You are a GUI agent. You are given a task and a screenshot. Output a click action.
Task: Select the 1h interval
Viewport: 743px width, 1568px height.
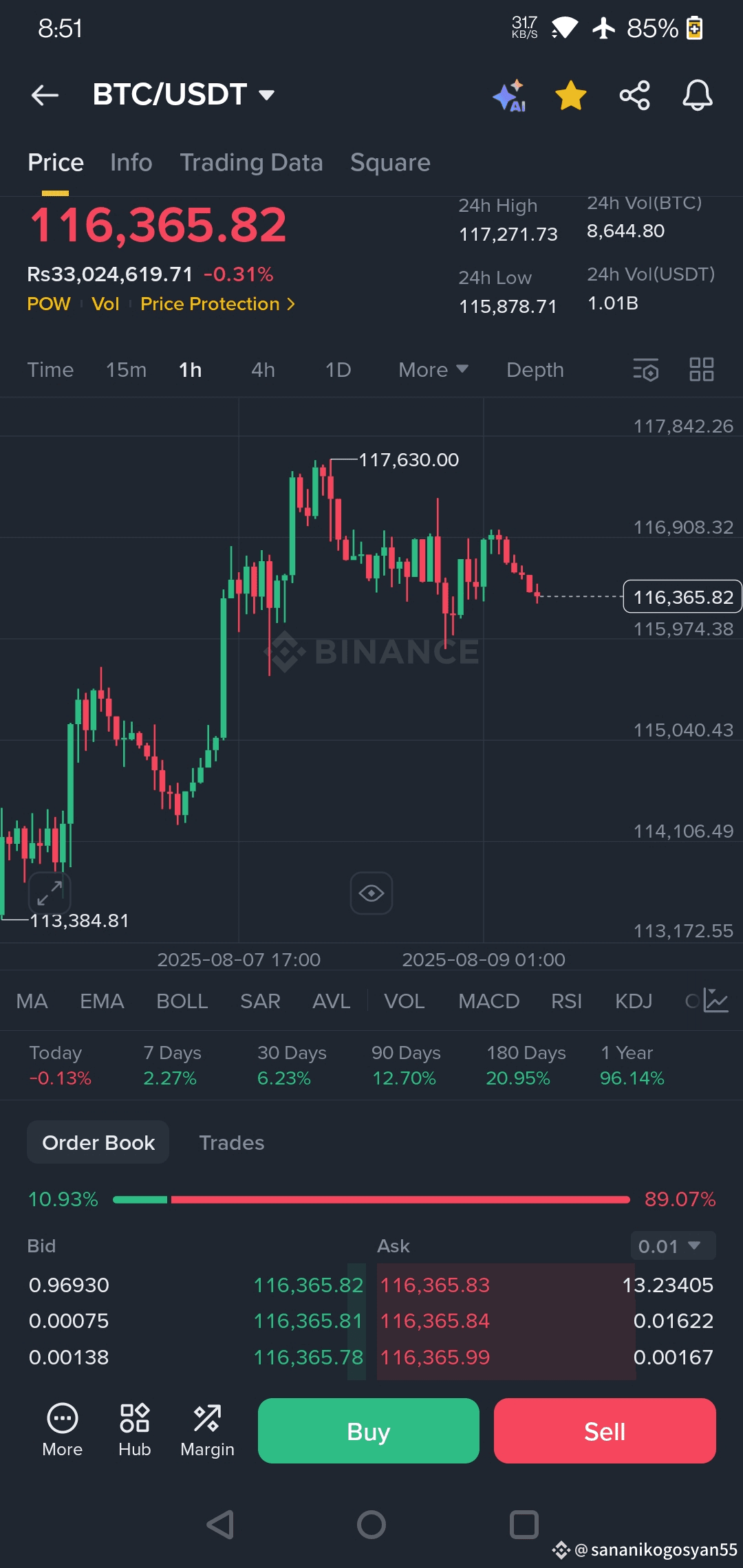(191, 370)
